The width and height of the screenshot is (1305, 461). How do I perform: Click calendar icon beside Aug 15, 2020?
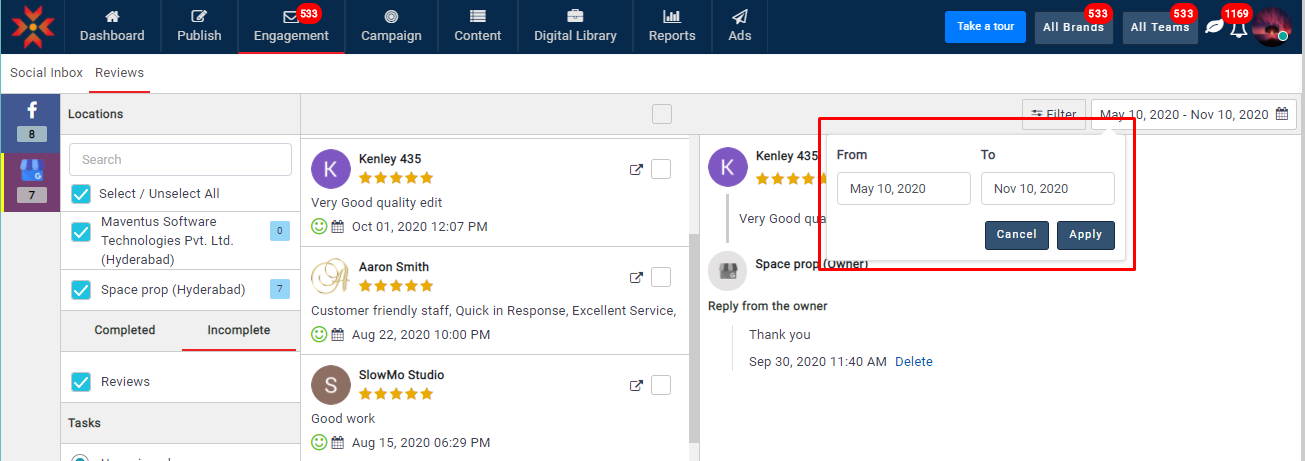338,442
